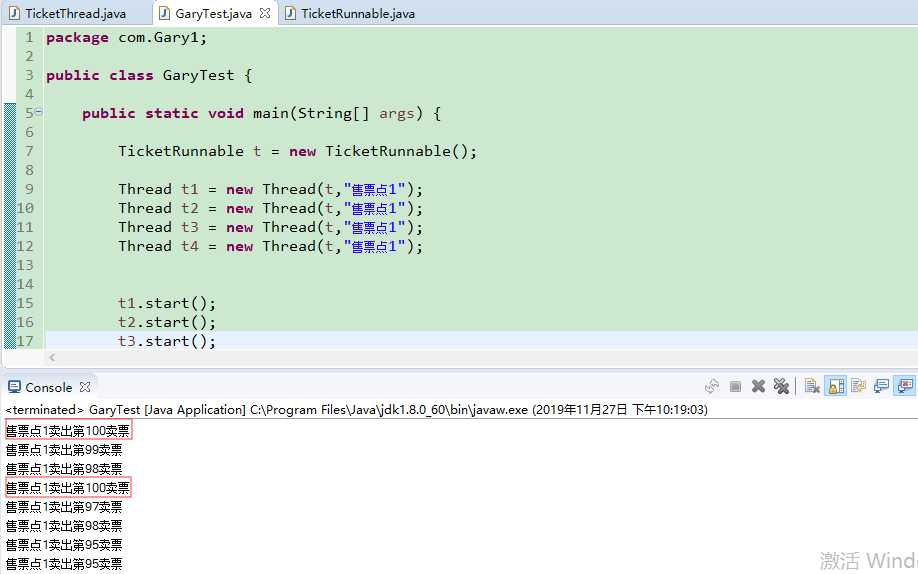Click the 'Thread t4 = new Thread' line
Viewport: 918px width, 574px height.
point(270,247)
